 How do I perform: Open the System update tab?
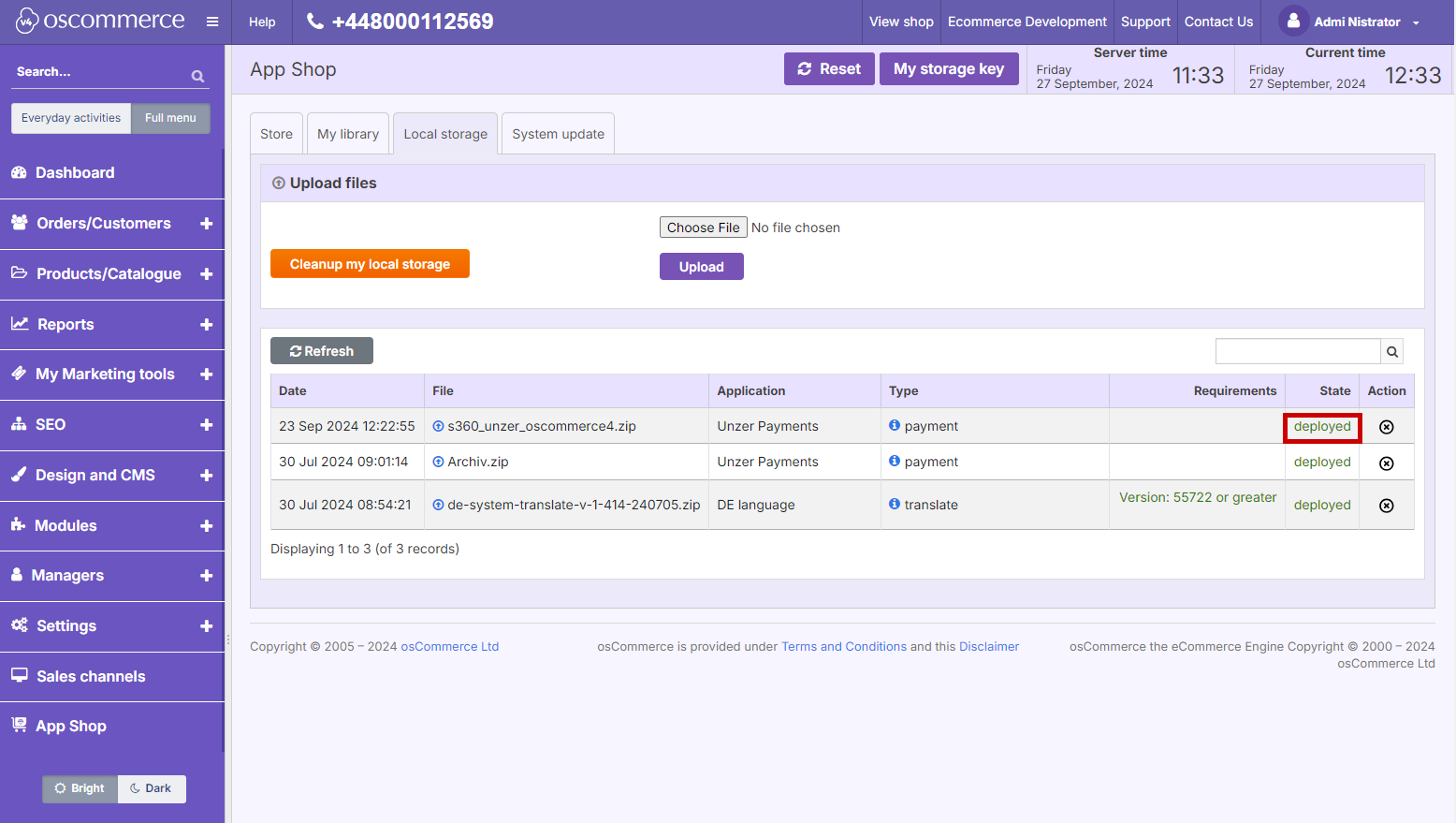point(558,134)
